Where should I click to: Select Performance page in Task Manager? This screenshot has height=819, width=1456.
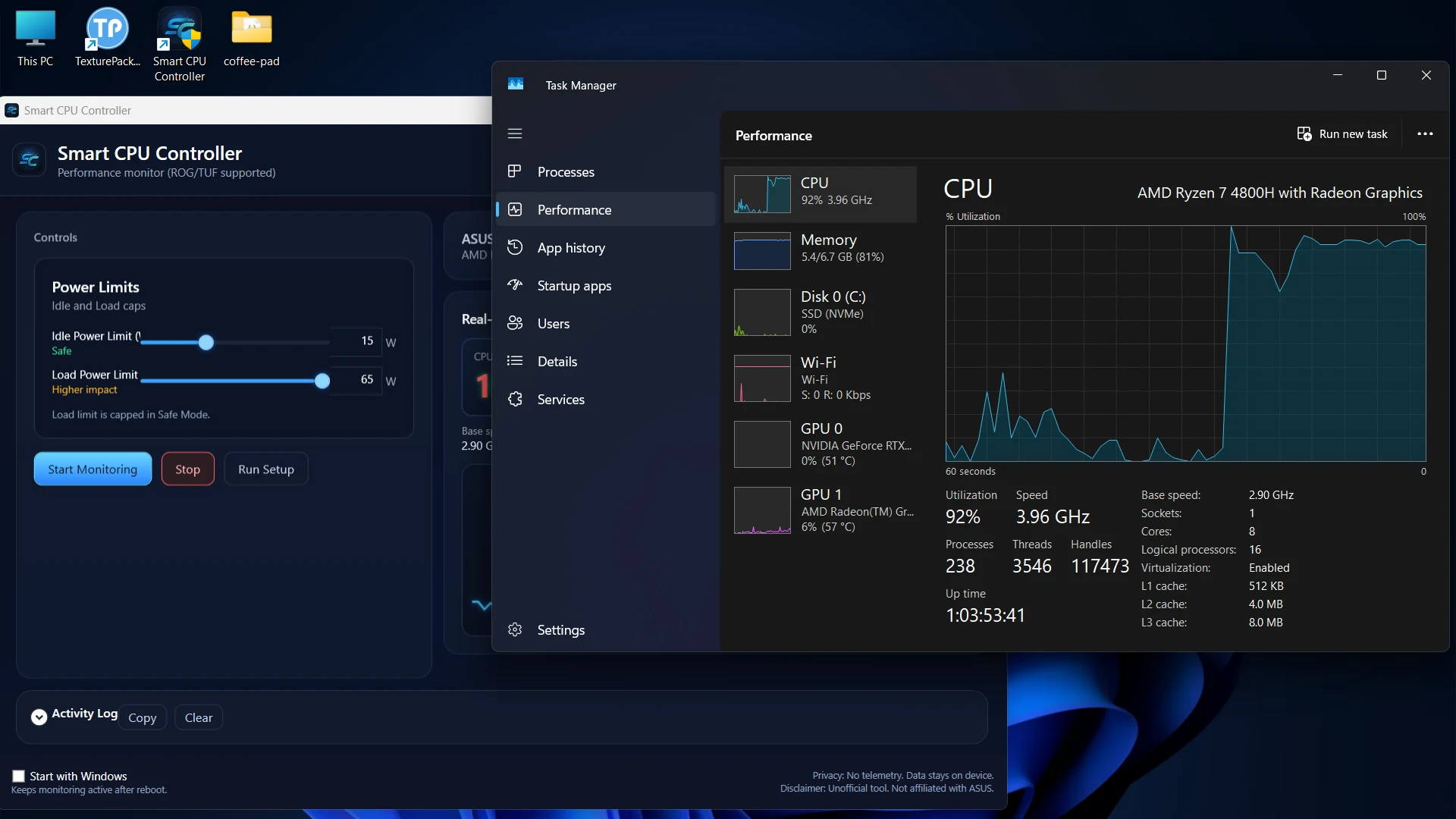click(x=606, y=210)
